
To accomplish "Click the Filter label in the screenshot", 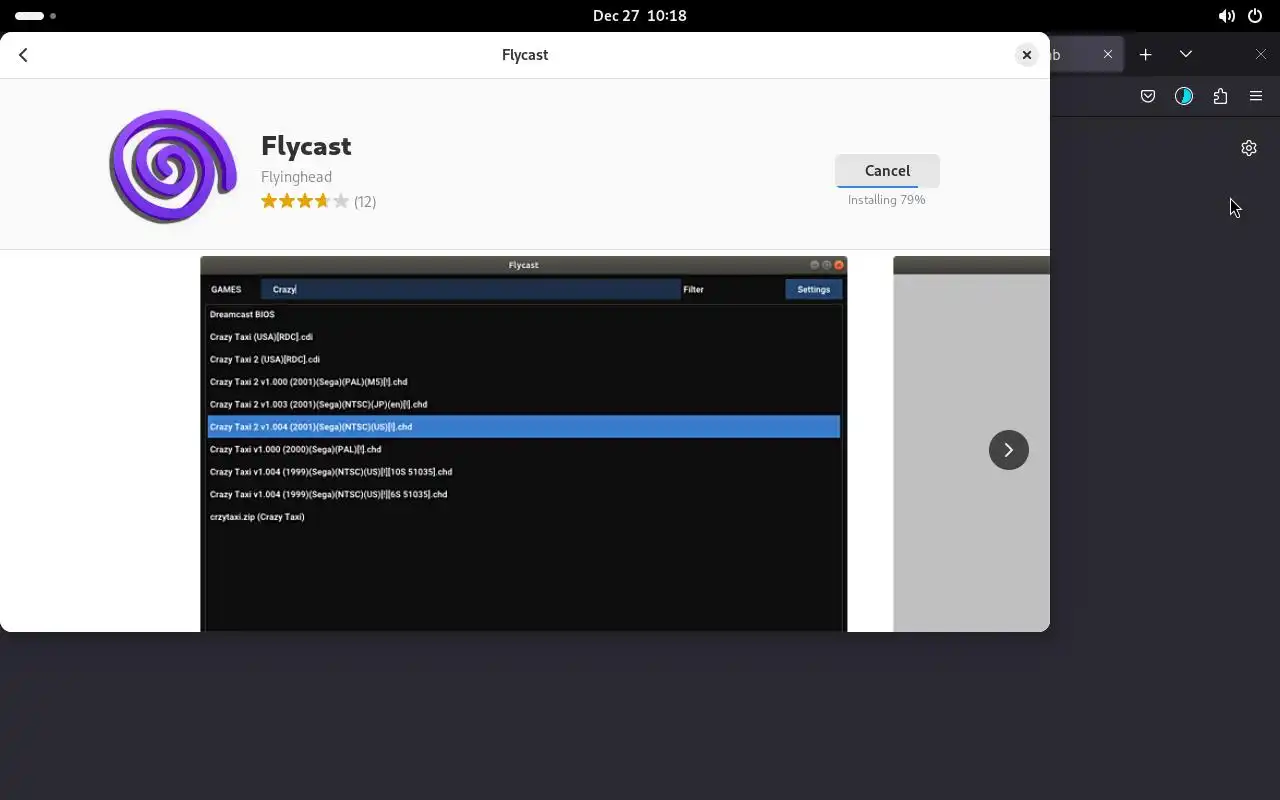I will tap(694, 289).
